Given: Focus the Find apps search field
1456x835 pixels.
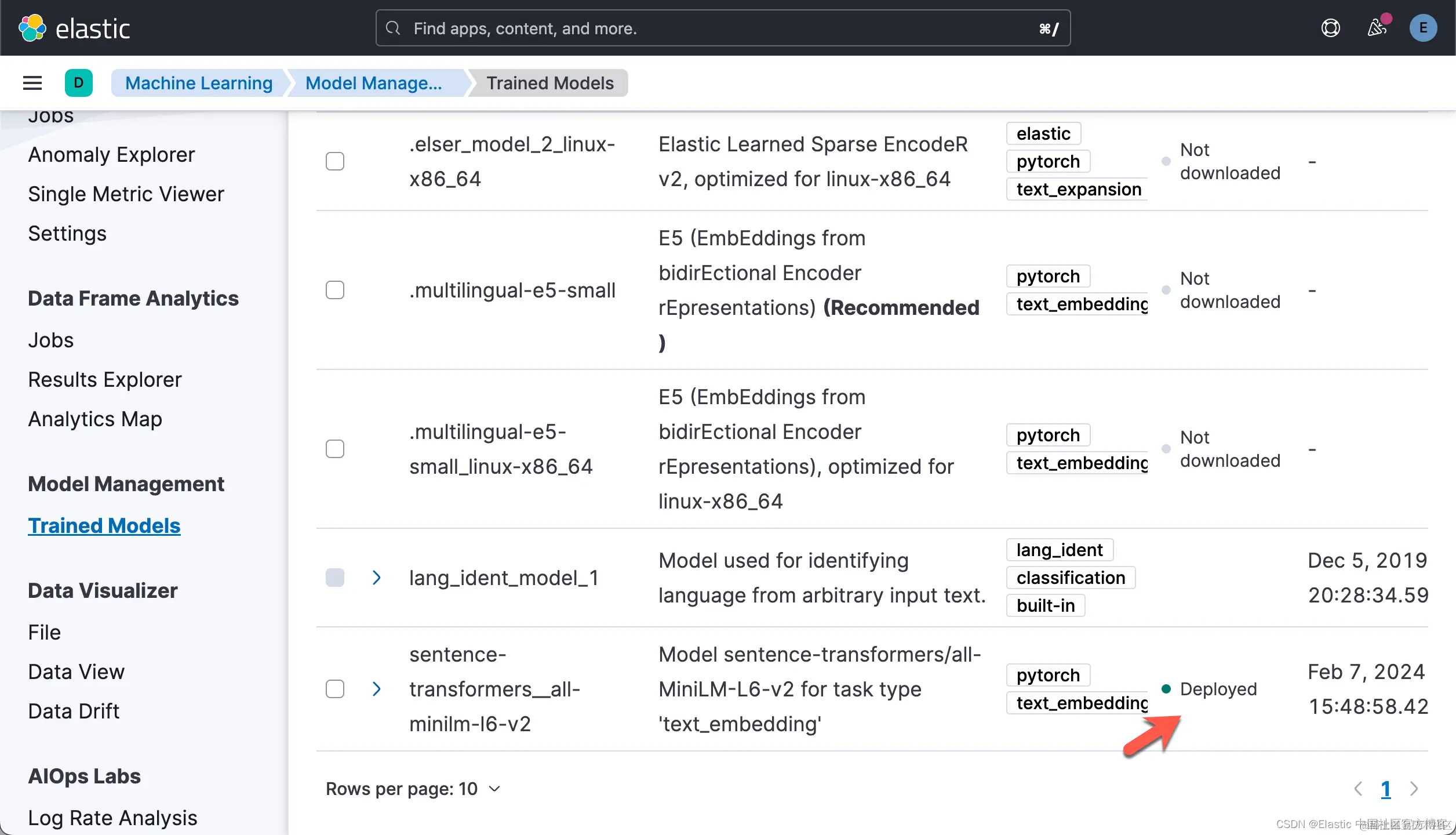Looking at the screenshot, I should 723,28.
